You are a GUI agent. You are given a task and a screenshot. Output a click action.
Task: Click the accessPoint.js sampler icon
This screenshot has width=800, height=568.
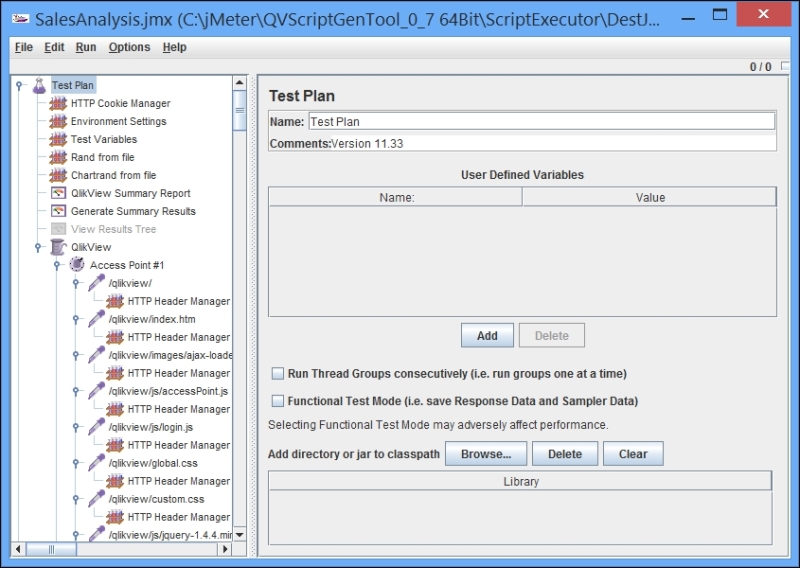coord(96,391)
